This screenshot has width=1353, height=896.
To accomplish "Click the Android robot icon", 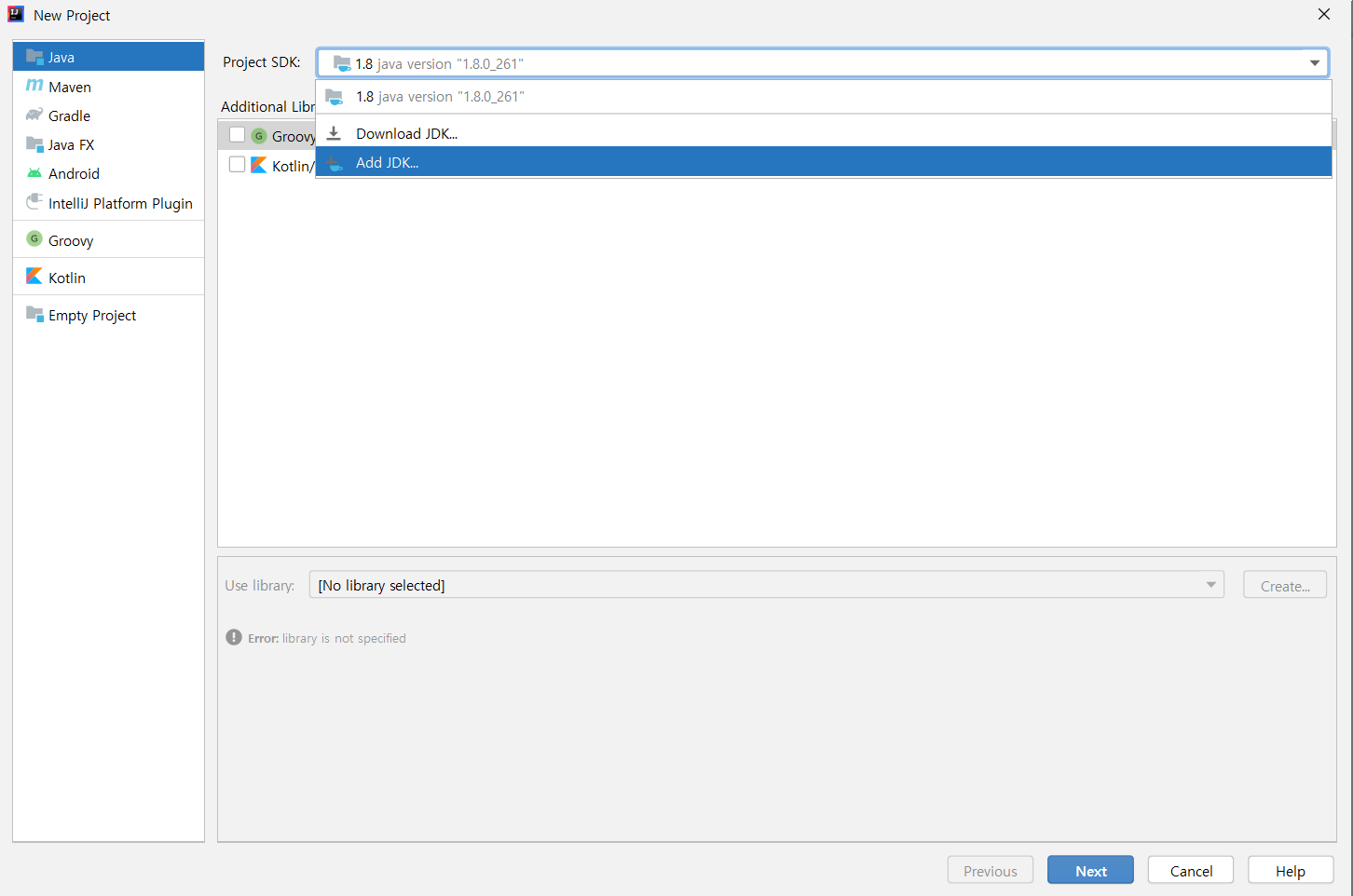I will coord(34,173).
